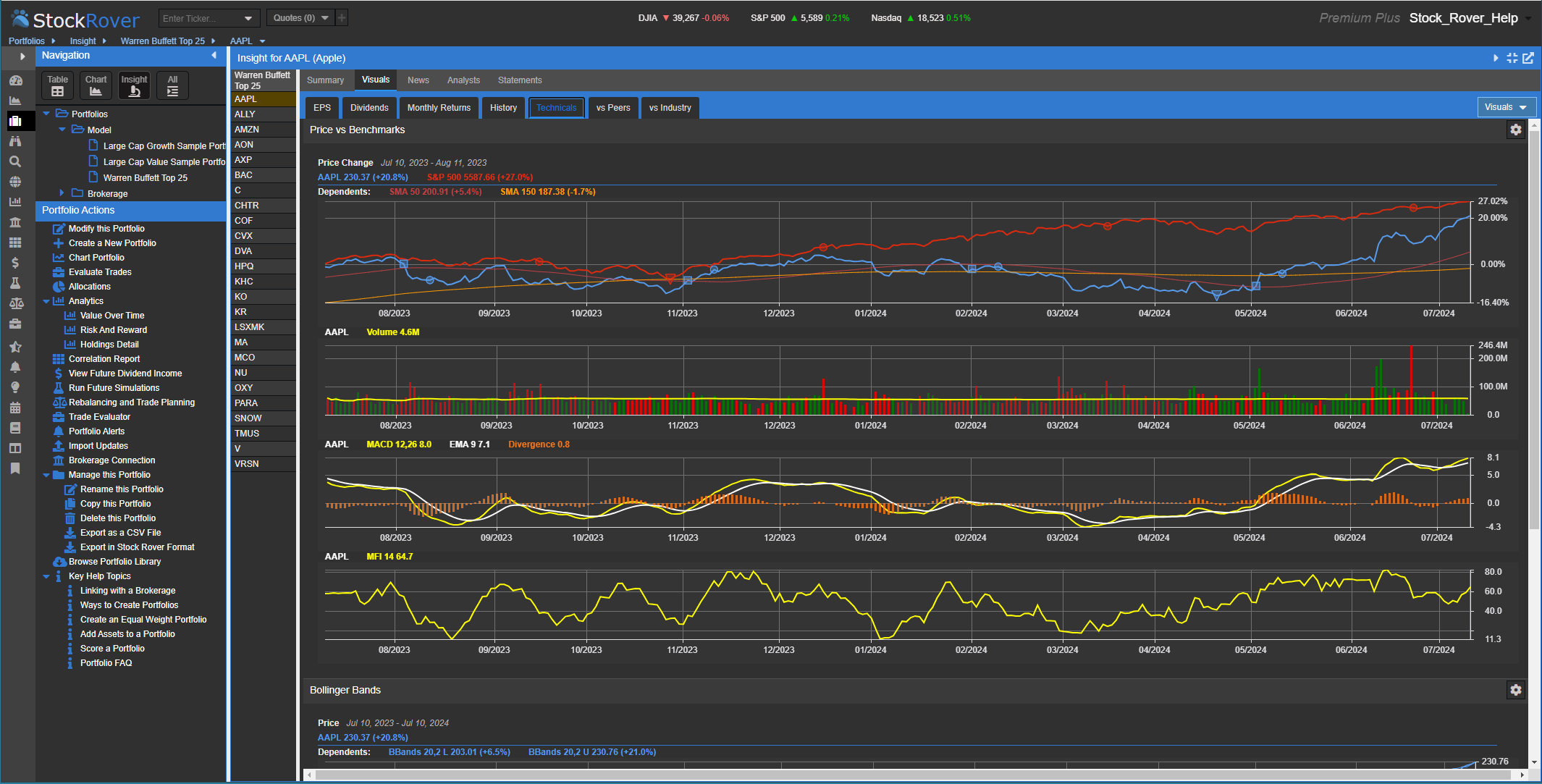This screenshot has width=1542, height=784.
Task: Open the dashboard gauge icon in sidebar
Action: pyautogui.click(x=15, y=80)
